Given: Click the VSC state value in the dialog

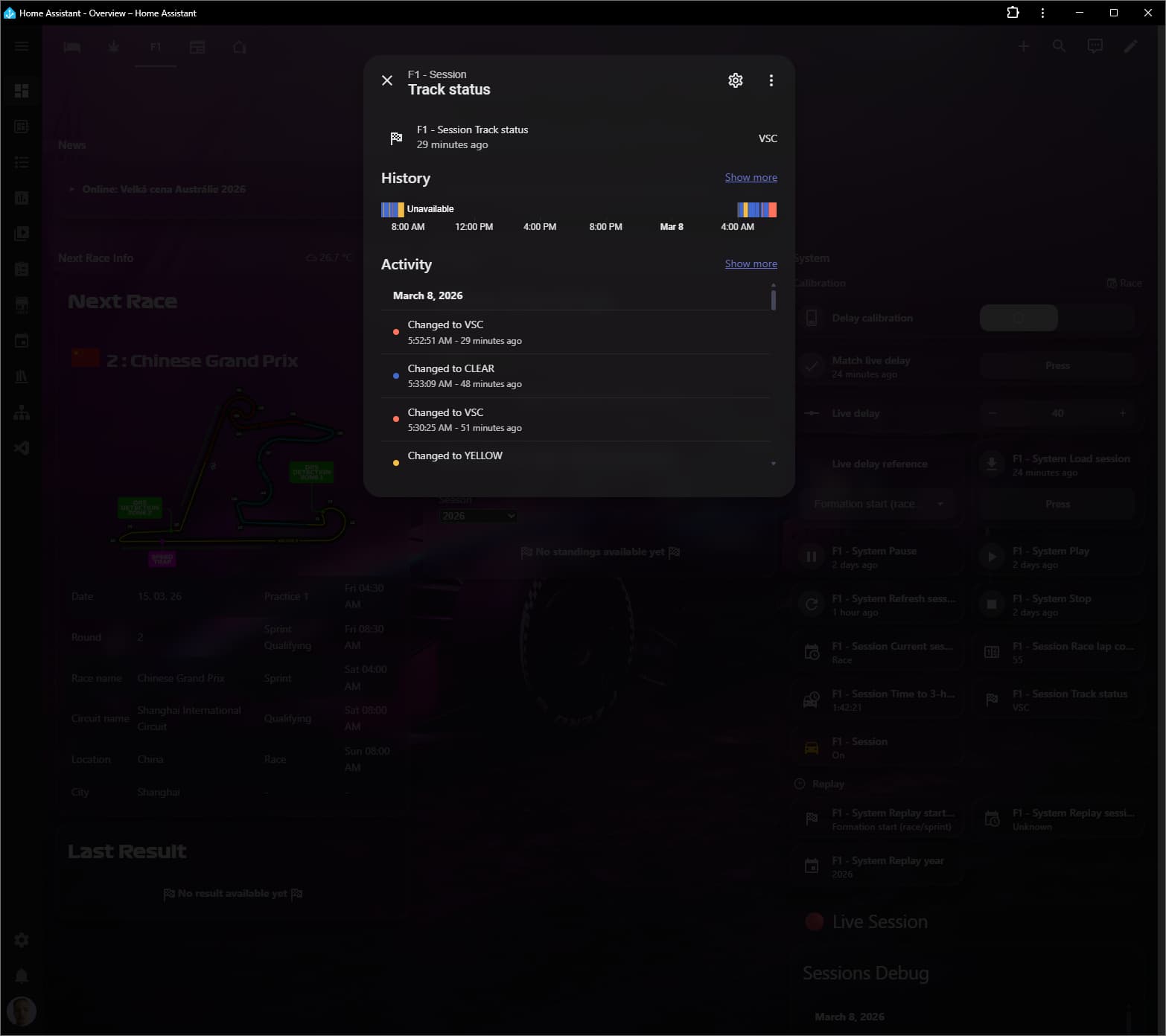Looking at the screenshot, I should point(768,138).
